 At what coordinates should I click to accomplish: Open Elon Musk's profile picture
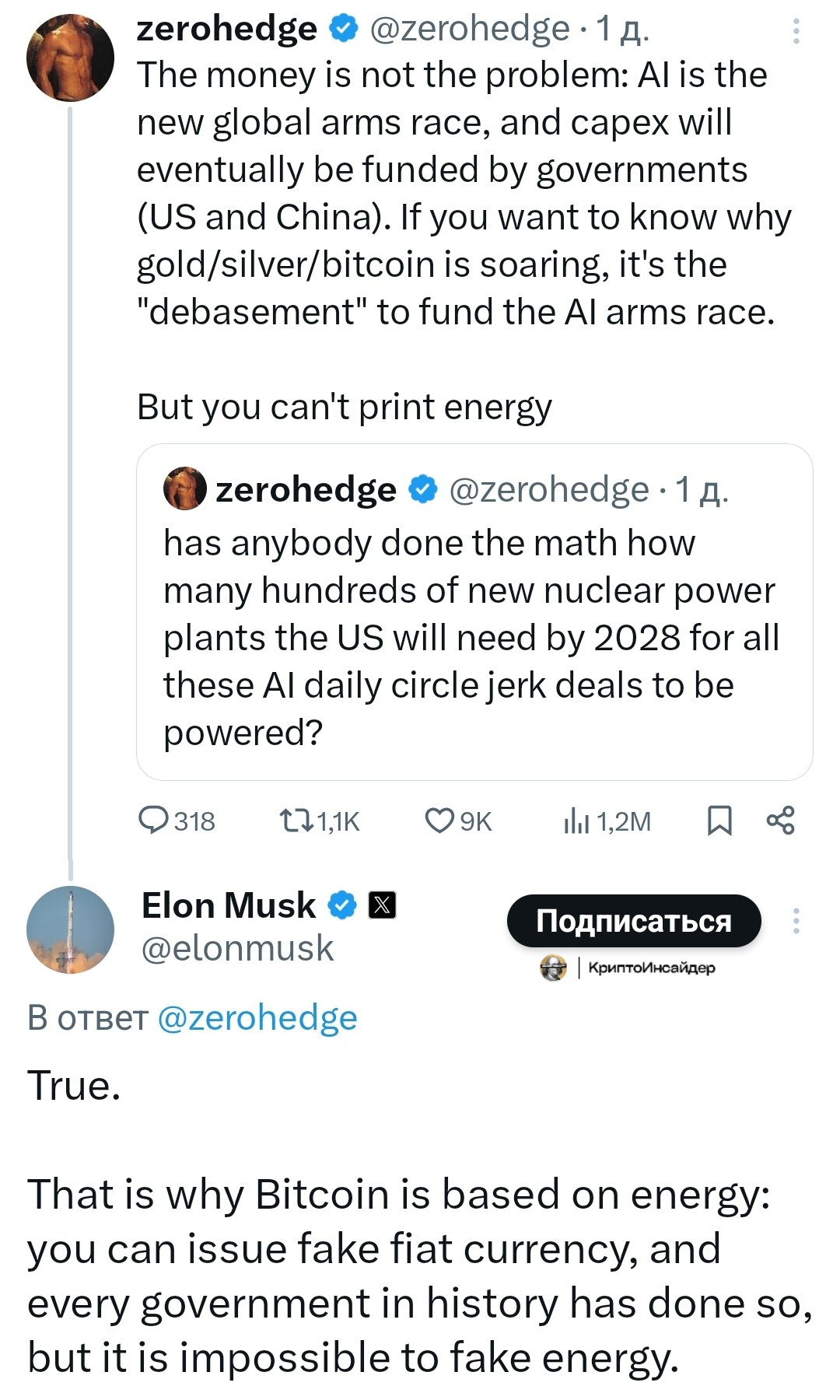tap(70, 930)
